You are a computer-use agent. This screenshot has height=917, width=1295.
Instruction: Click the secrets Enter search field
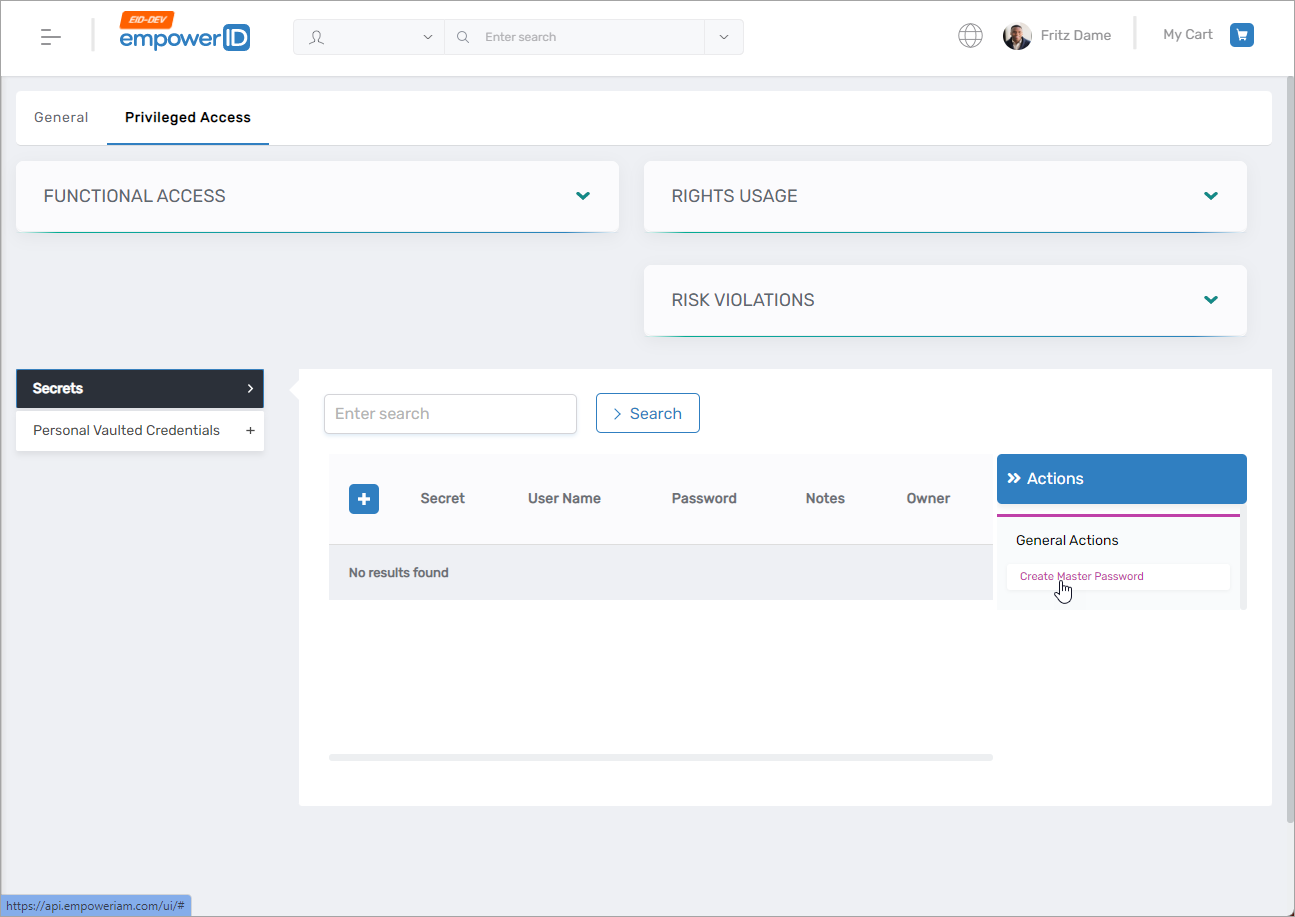(x=450, y=414)
